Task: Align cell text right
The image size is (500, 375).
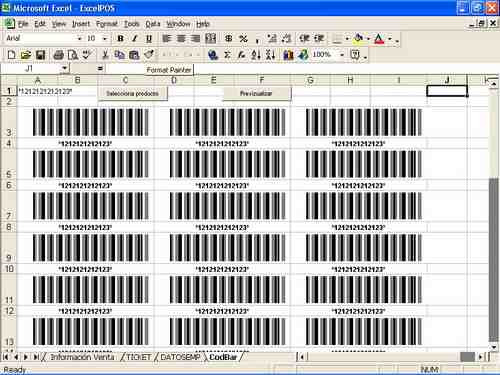Action: pyautogui.click(x=196, y=39)
